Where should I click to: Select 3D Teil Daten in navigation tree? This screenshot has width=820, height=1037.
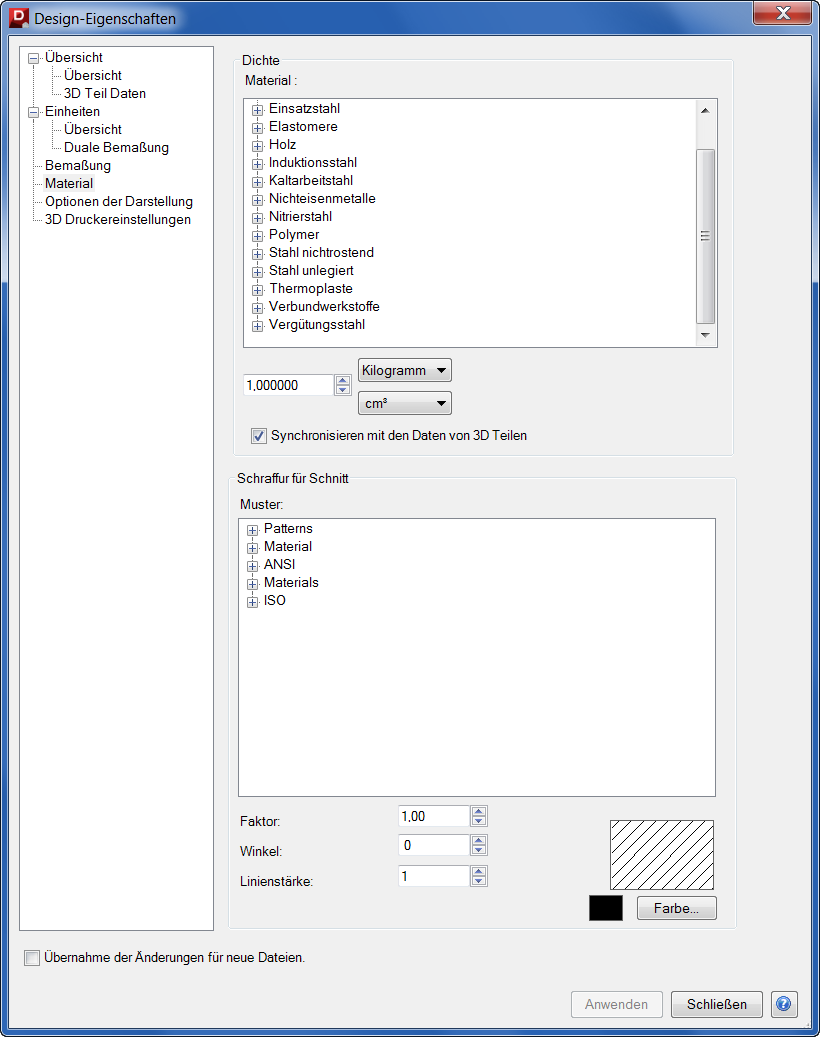(x=104, y=93)
